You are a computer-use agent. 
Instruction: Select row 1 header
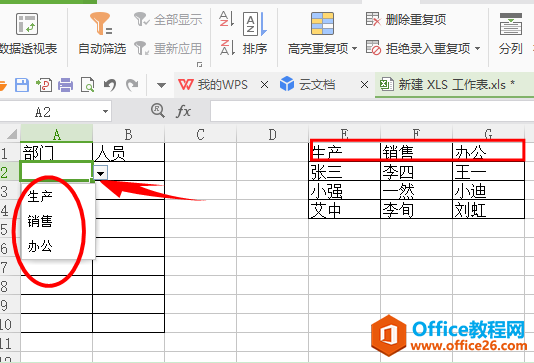click(10, 152)
